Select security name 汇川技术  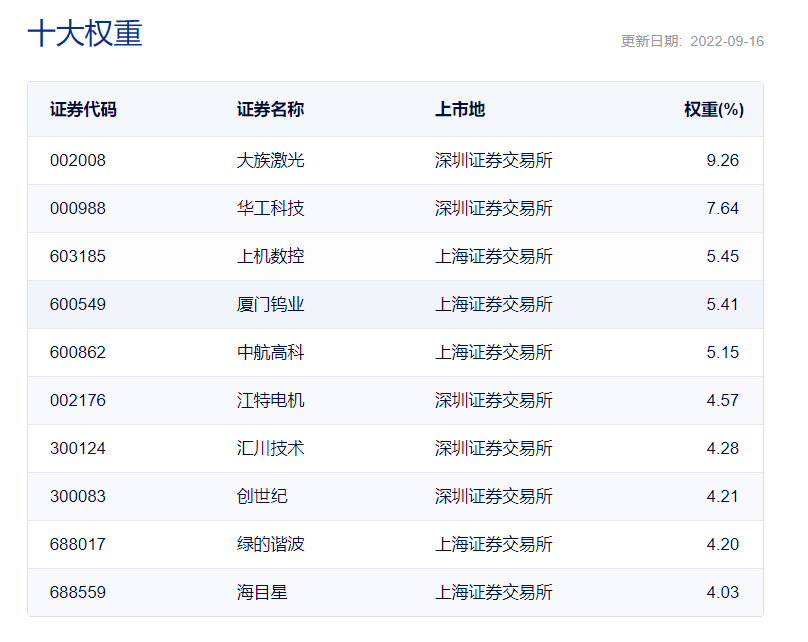[271, 448]
